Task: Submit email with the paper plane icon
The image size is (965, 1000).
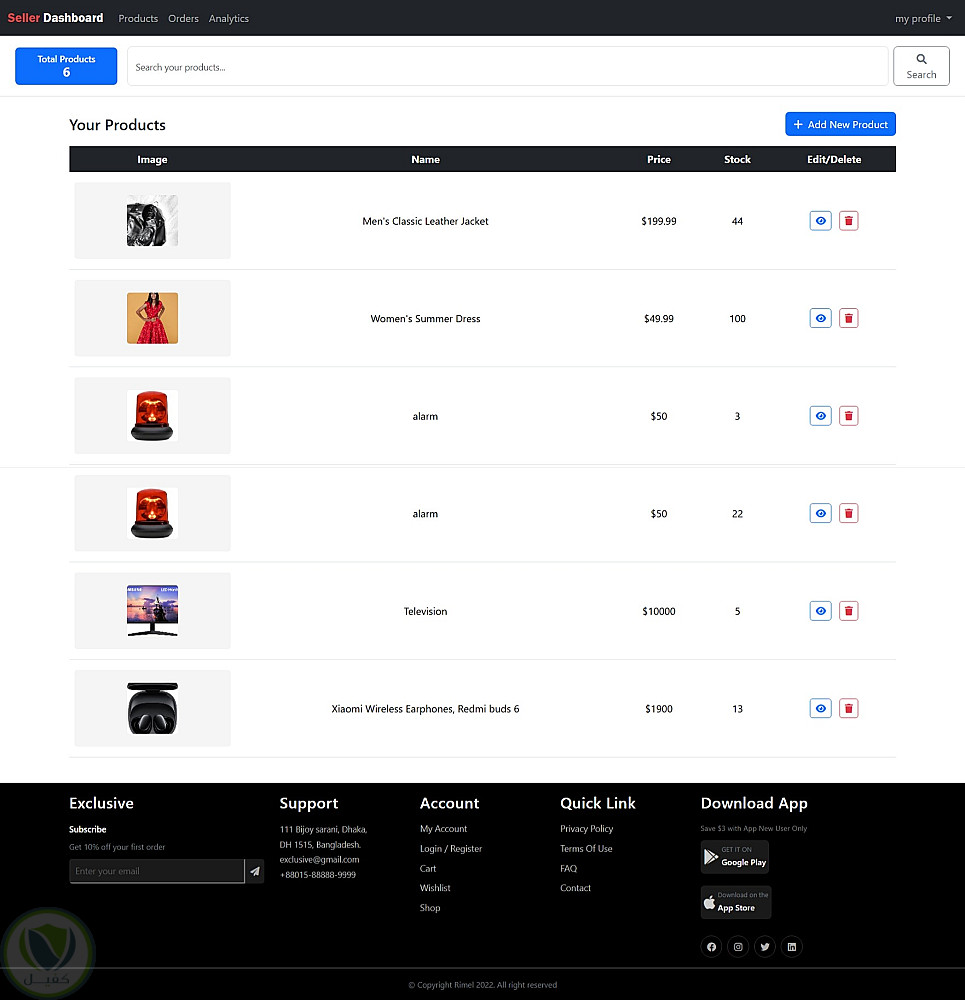Action: tap(255, 871)
